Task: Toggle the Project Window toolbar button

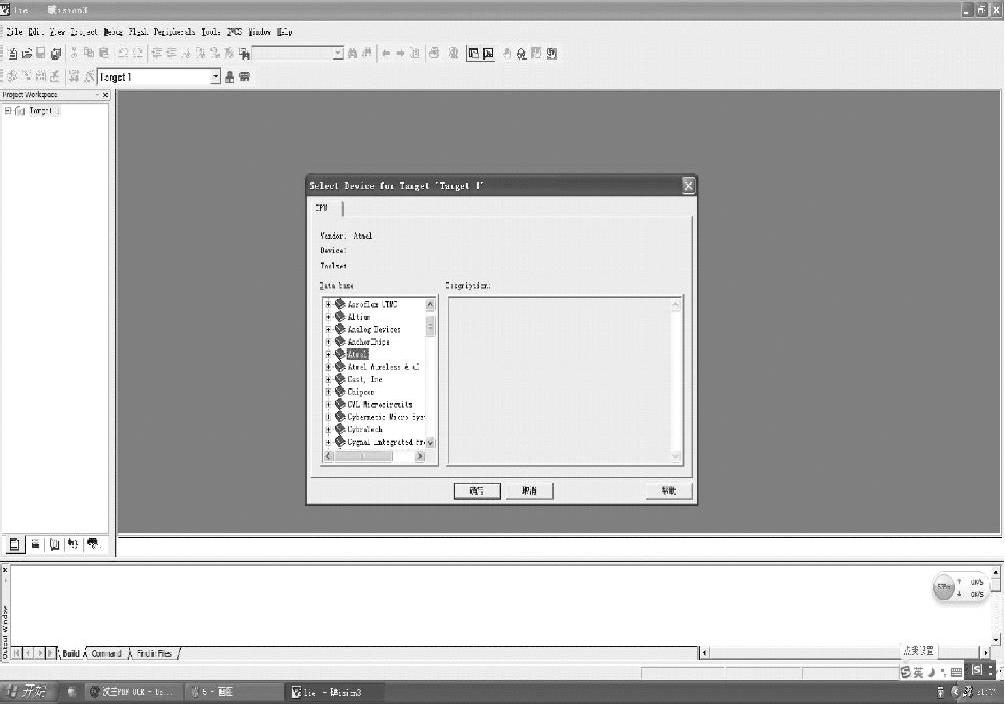Action: (x=474, y=53)
